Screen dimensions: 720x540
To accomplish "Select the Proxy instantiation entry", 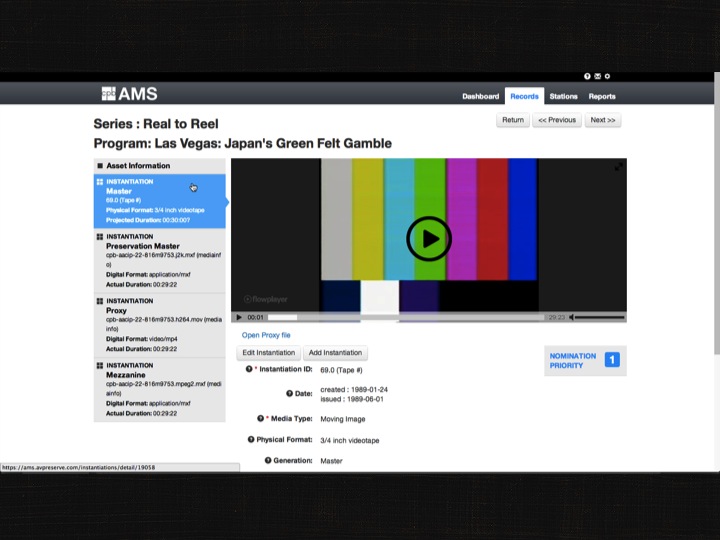I will coord(159,319).
